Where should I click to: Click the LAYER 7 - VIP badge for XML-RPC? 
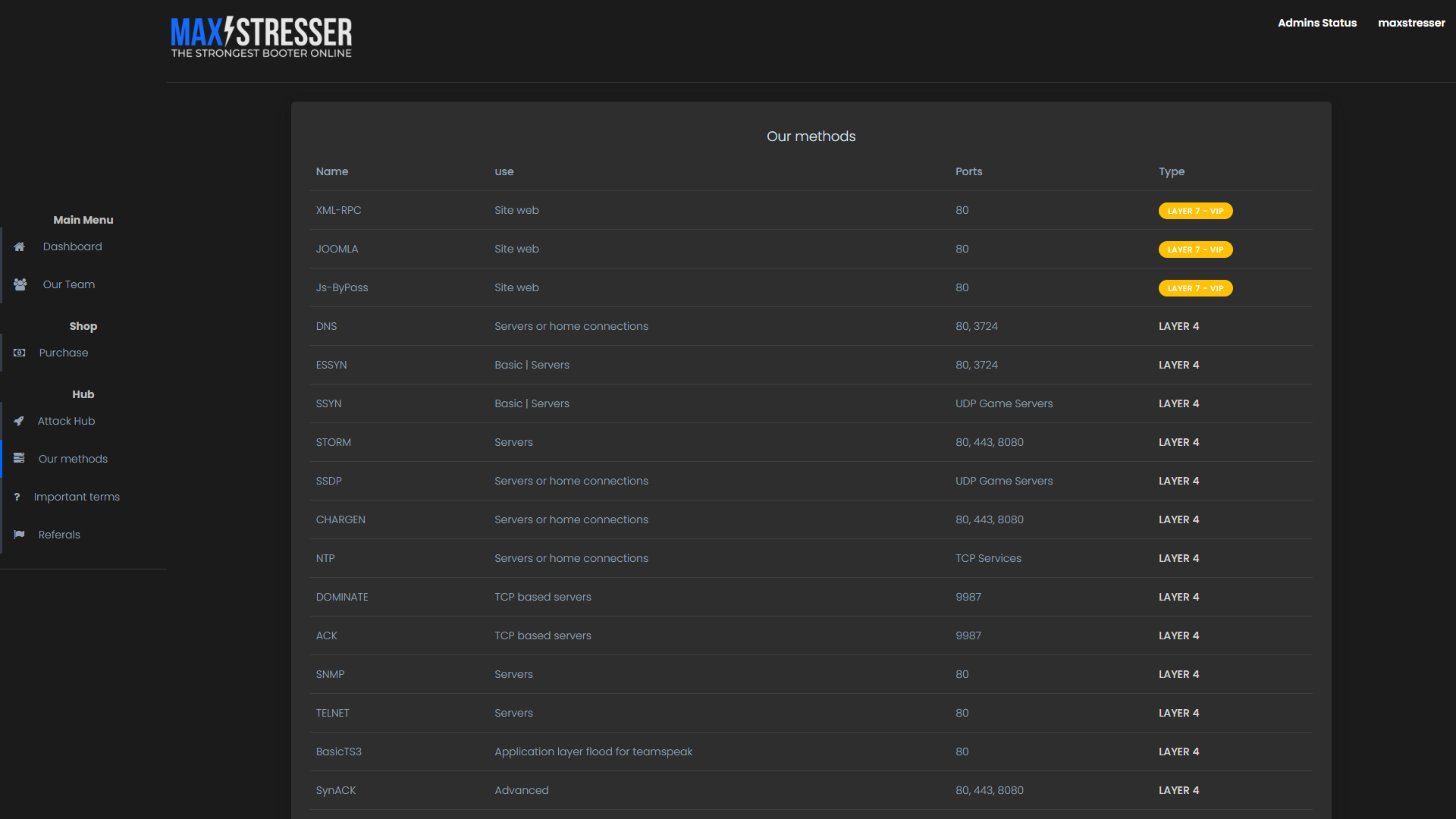pyautogui.click(x=1196, y=210)
